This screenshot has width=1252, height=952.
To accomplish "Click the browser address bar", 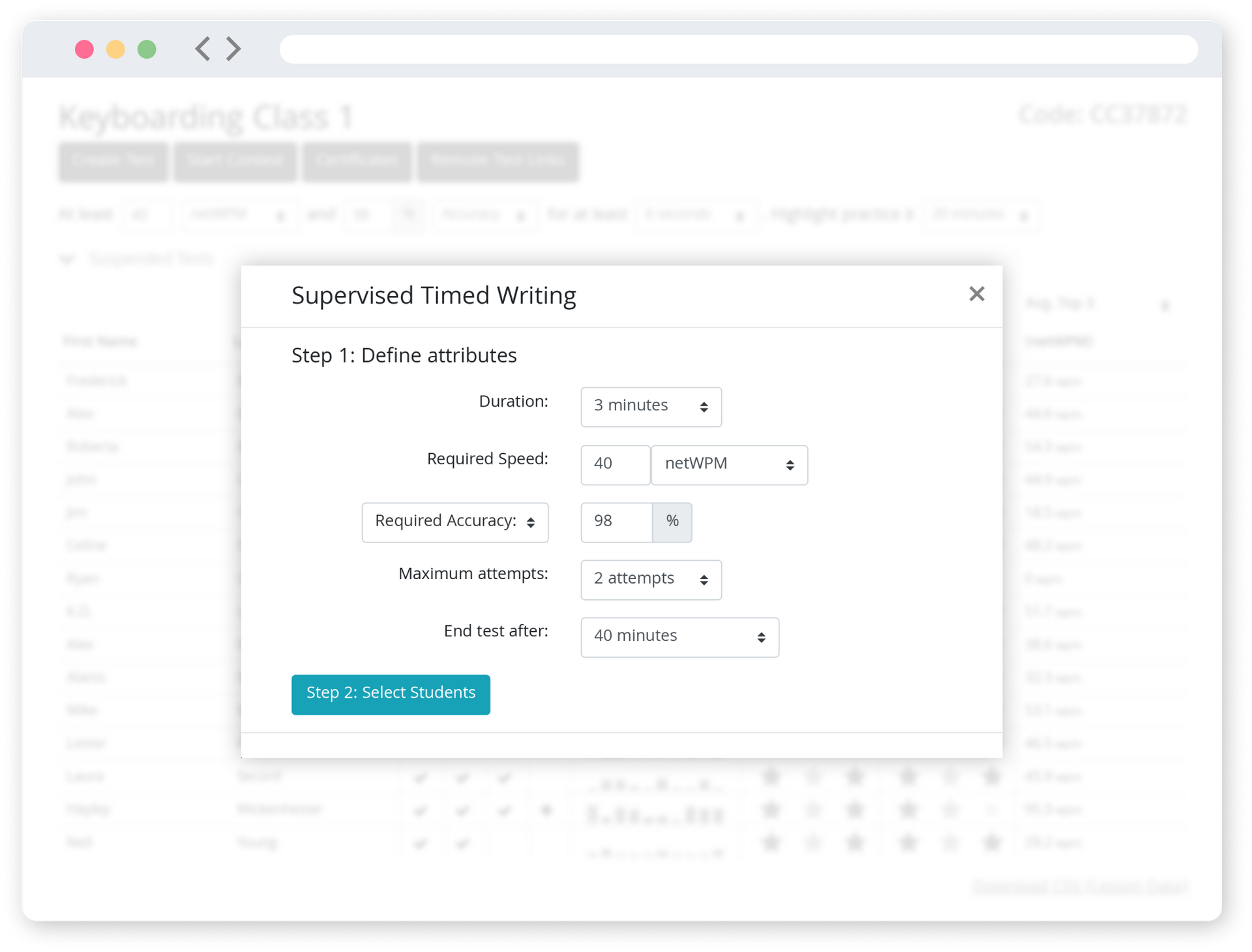I will 738,49.
